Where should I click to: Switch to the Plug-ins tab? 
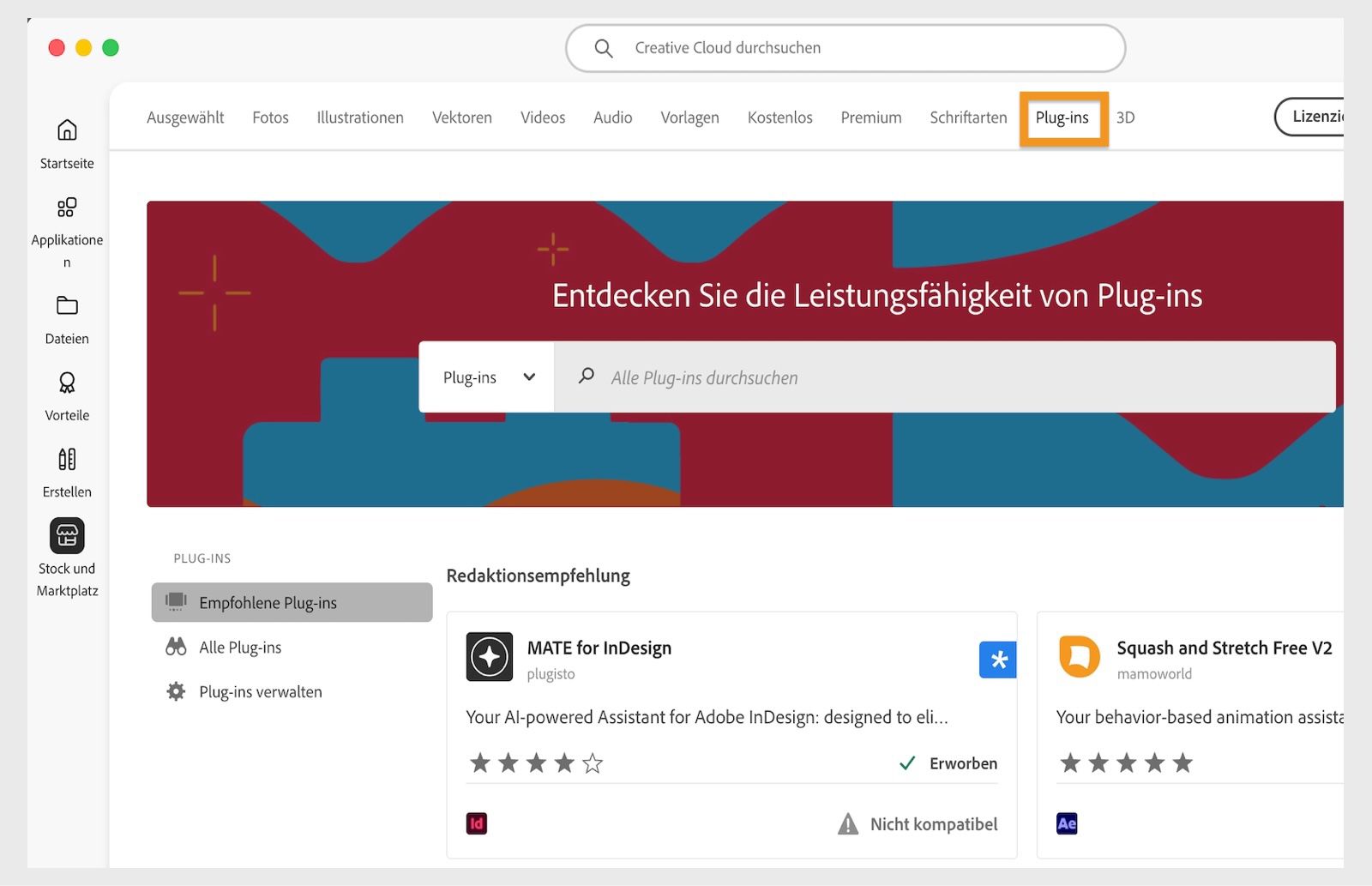point(1062,118)
